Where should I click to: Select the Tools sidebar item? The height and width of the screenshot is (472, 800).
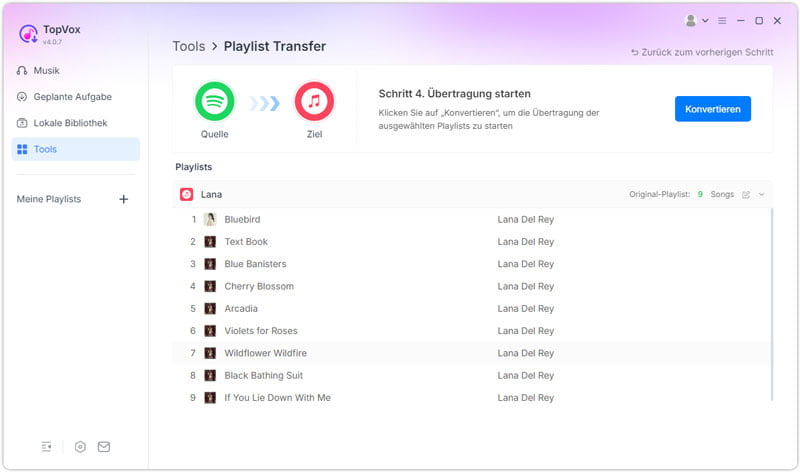(76, 149)
